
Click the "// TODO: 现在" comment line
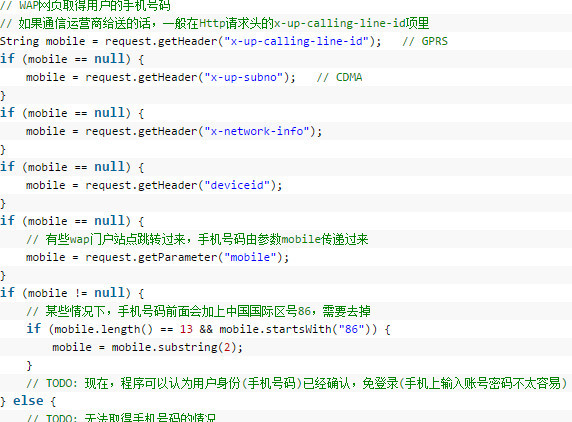[x=297, y=383]
